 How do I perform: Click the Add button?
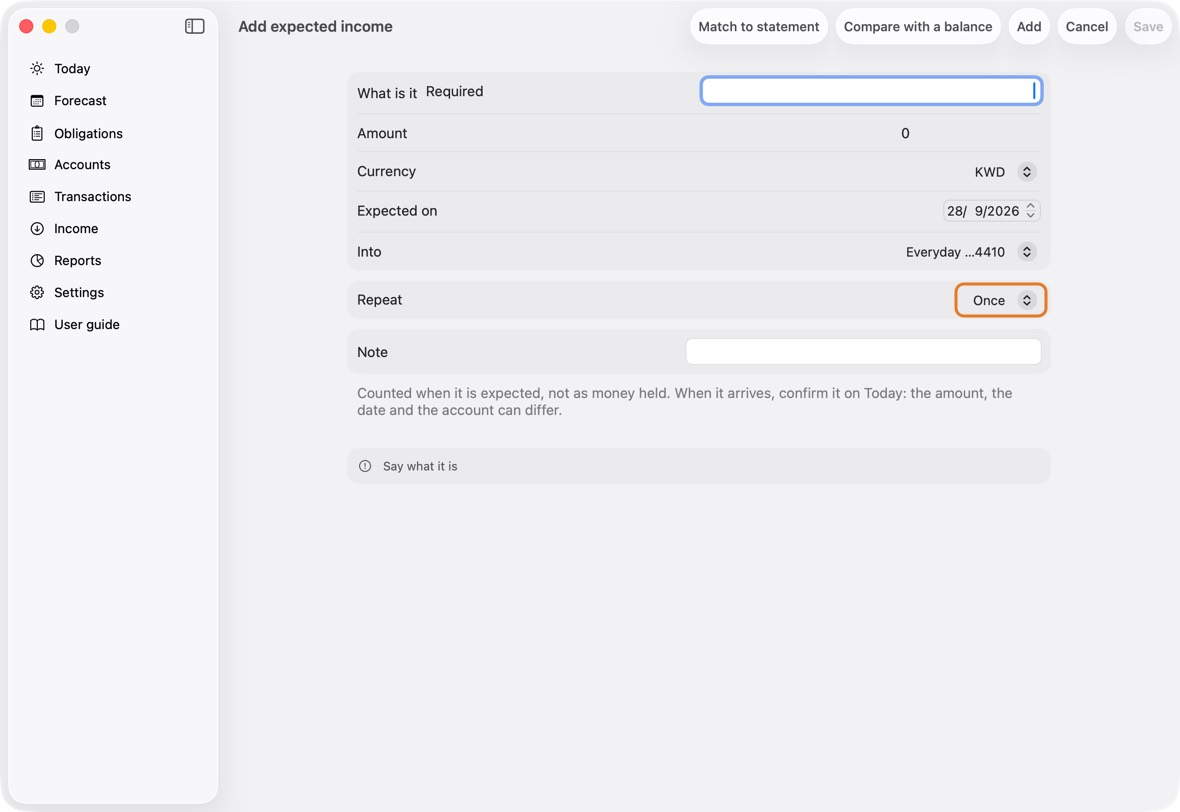pos(1029,26)
